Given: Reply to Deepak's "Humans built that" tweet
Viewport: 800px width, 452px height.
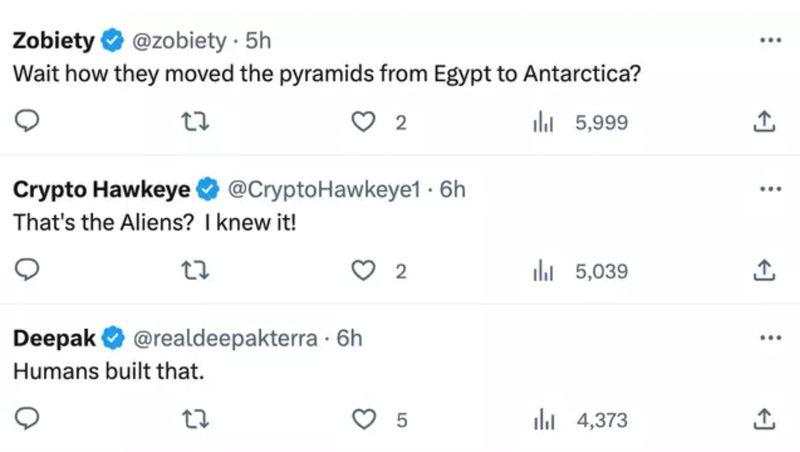Looking at the screenshot, I should [27, 419].
